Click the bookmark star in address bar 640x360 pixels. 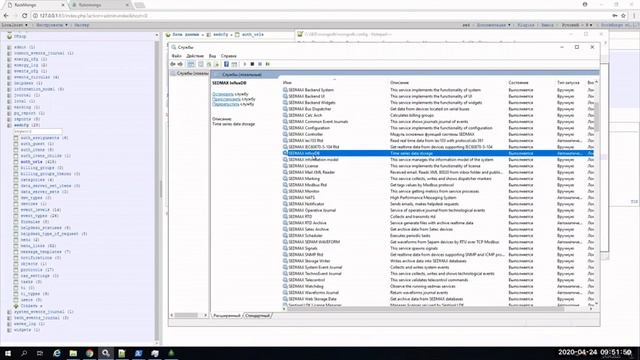[623, 16]
